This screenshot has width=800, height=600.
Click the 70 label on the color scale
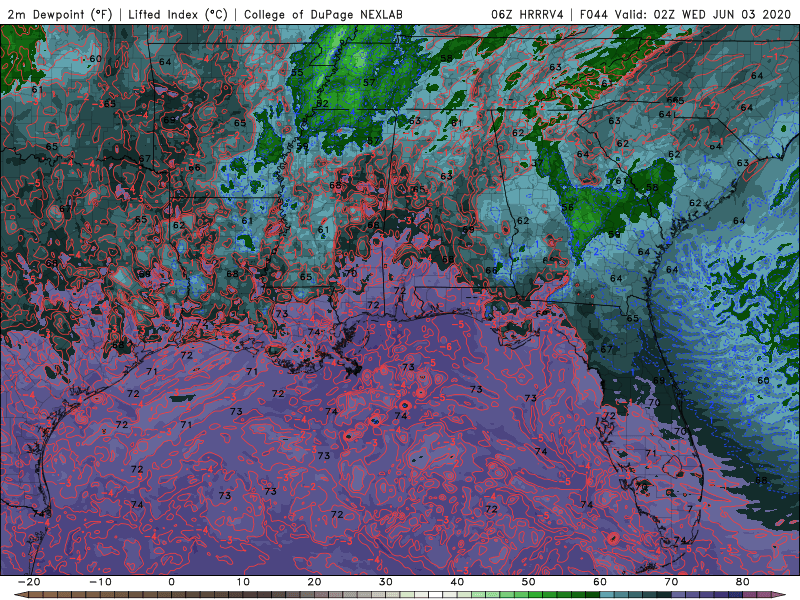click(x=671, y=582)
